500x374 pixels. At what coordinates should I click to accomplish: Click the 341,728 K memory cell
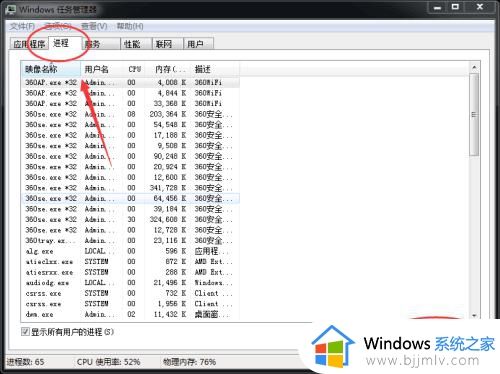[168, 188]
